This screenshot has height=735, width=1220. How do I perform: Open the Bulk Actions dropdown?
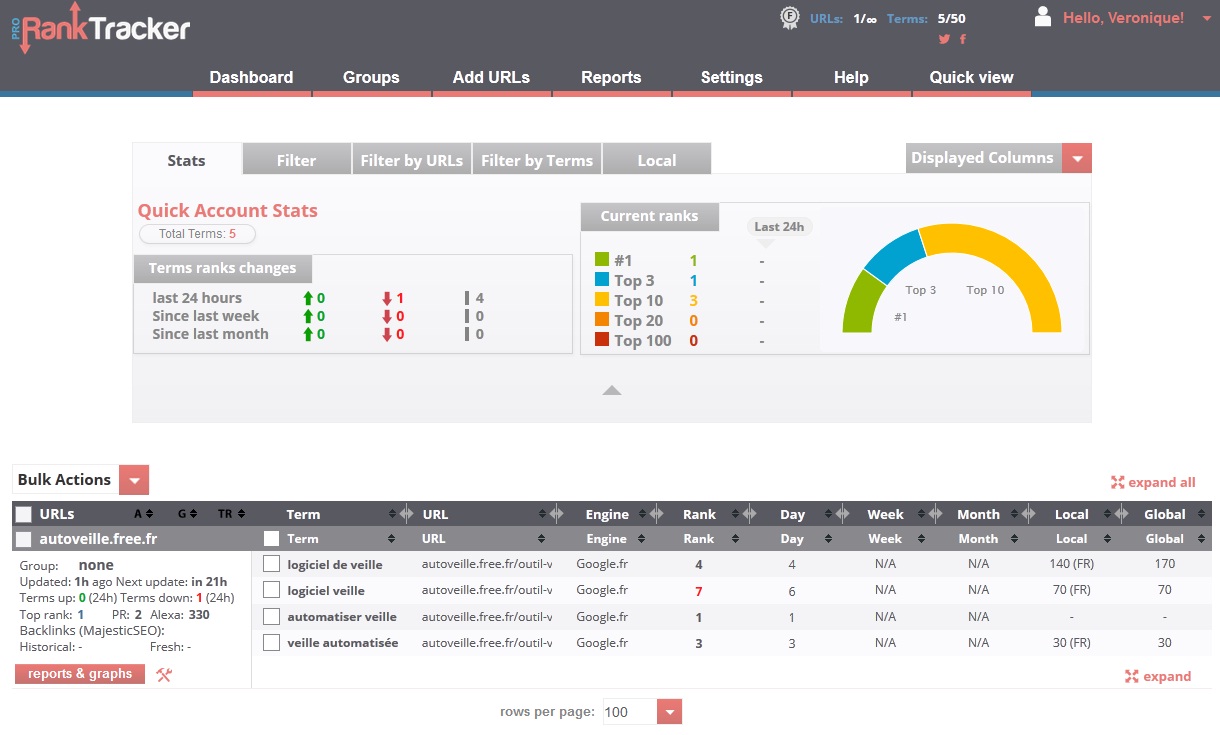pyautogui.click(x=134, y=480)
